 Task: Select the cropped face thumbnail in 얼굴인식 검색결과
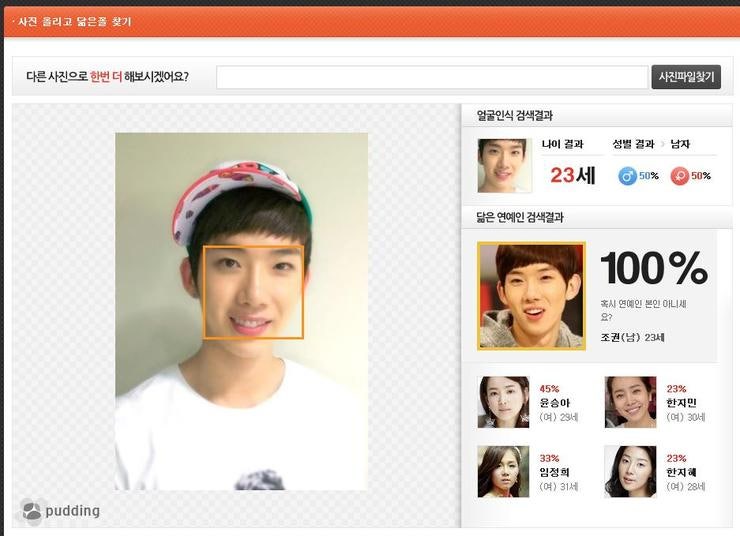tap(503, 165)
